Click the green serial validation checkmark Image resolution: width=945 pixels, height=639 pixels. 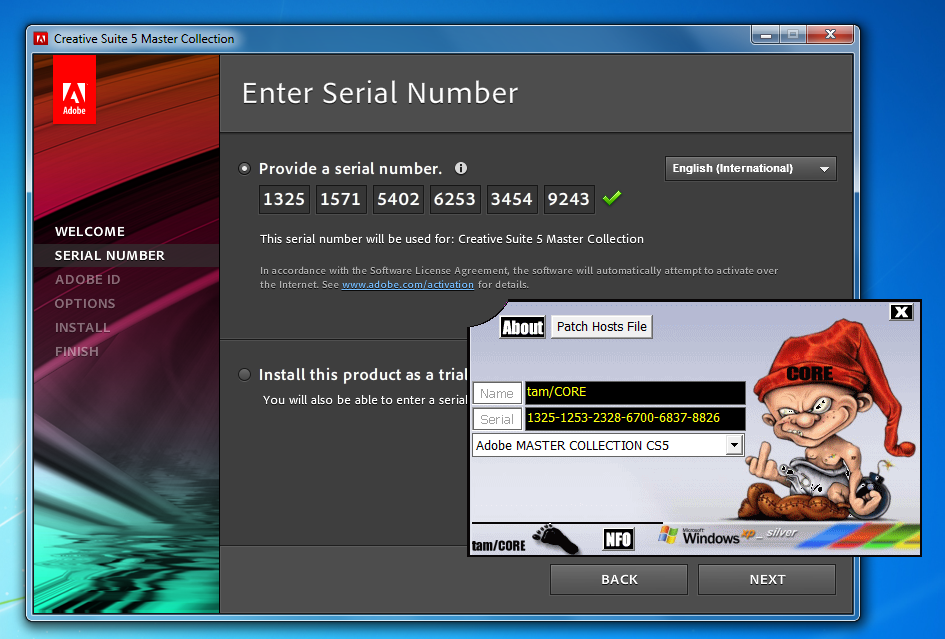(x=612, y=198)
